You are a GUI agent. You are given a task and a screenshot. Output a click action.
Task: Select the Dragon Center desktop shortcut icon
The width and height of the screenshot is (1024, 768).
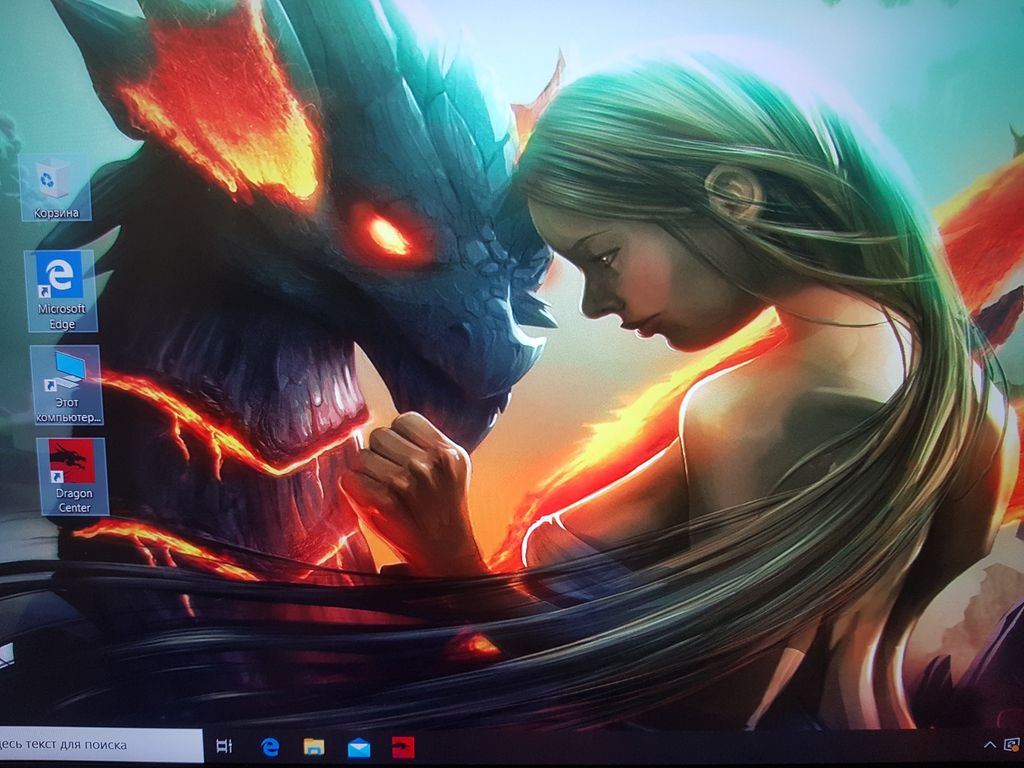(72, 463)
